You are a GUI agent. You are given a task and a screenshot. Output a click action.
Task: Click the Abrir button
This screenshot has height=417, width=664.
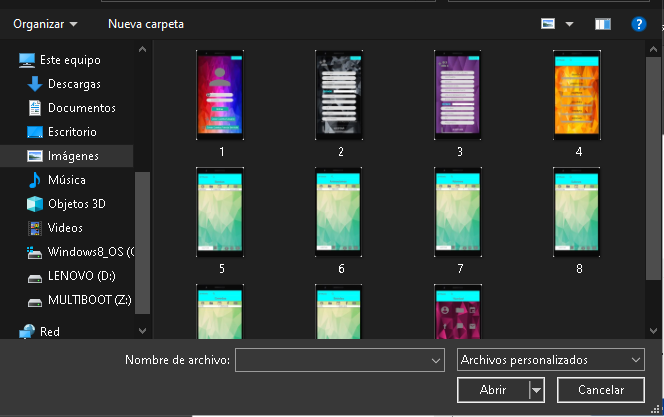tap(493, 390)
